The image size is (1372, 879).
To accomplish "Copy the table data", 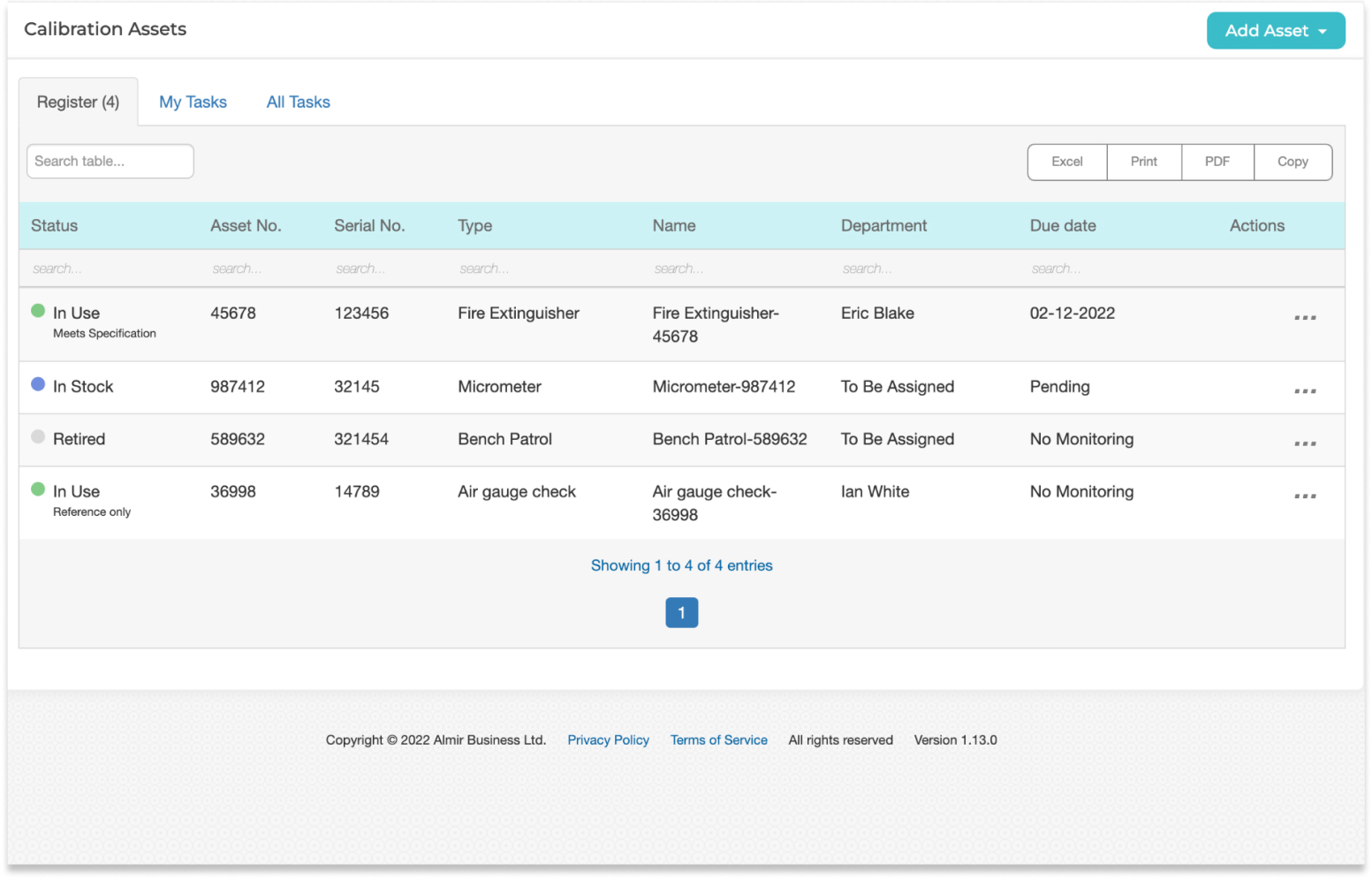I will (x=1292, y=162).
